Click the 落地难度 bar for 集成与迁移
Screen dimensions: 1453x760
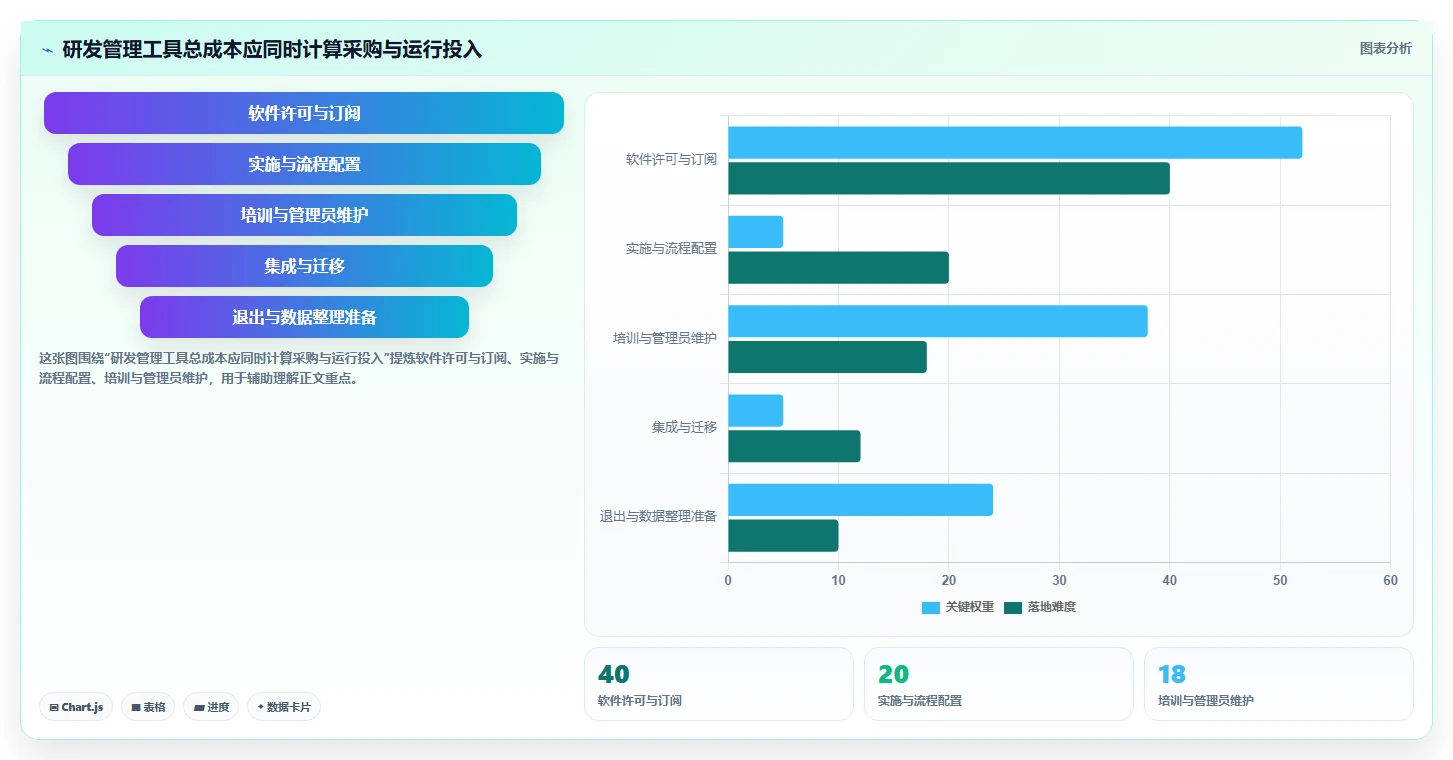point(794,446)
